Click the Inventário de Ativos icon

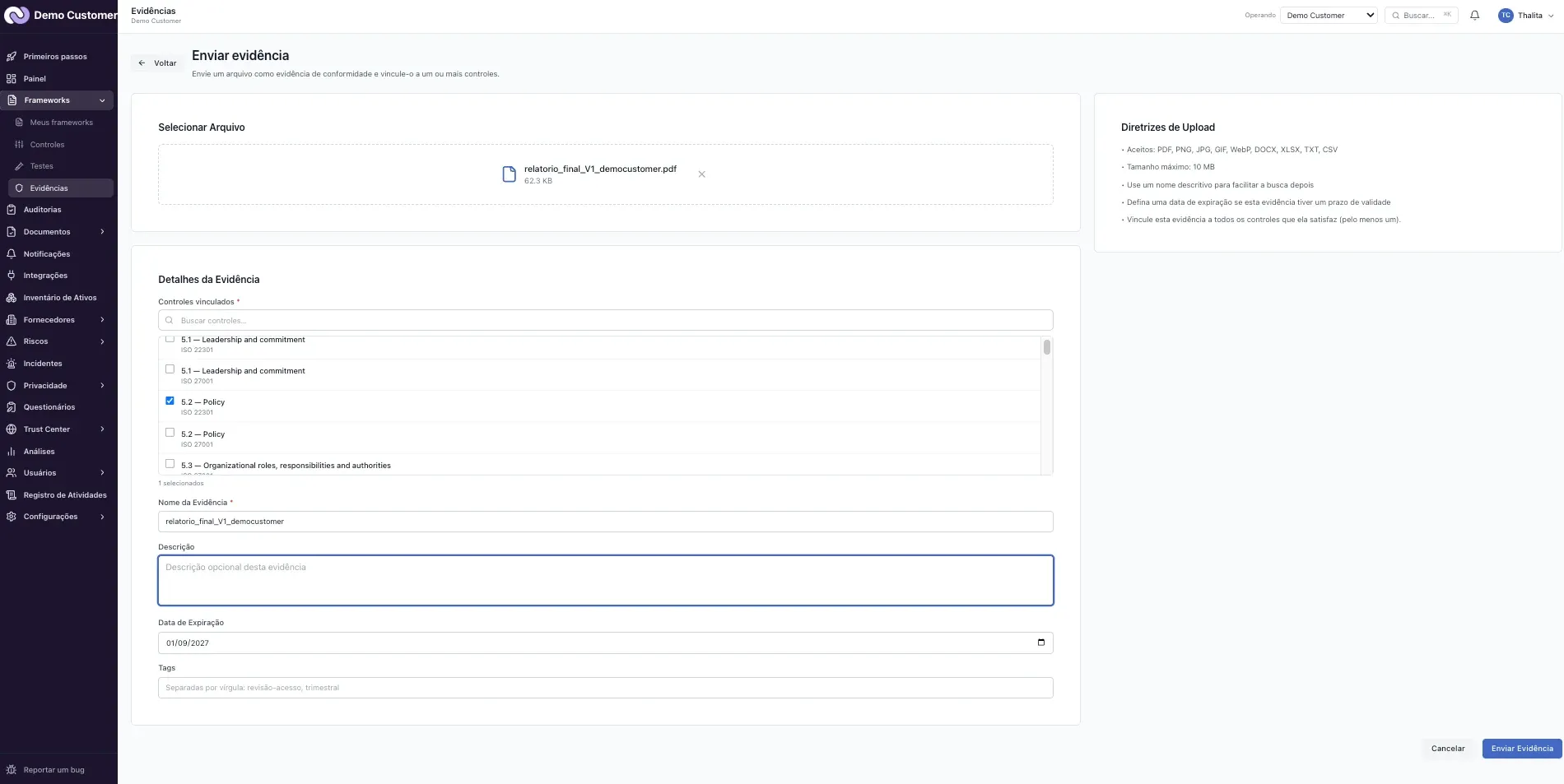pyautogui.click(x=12, y=298)
